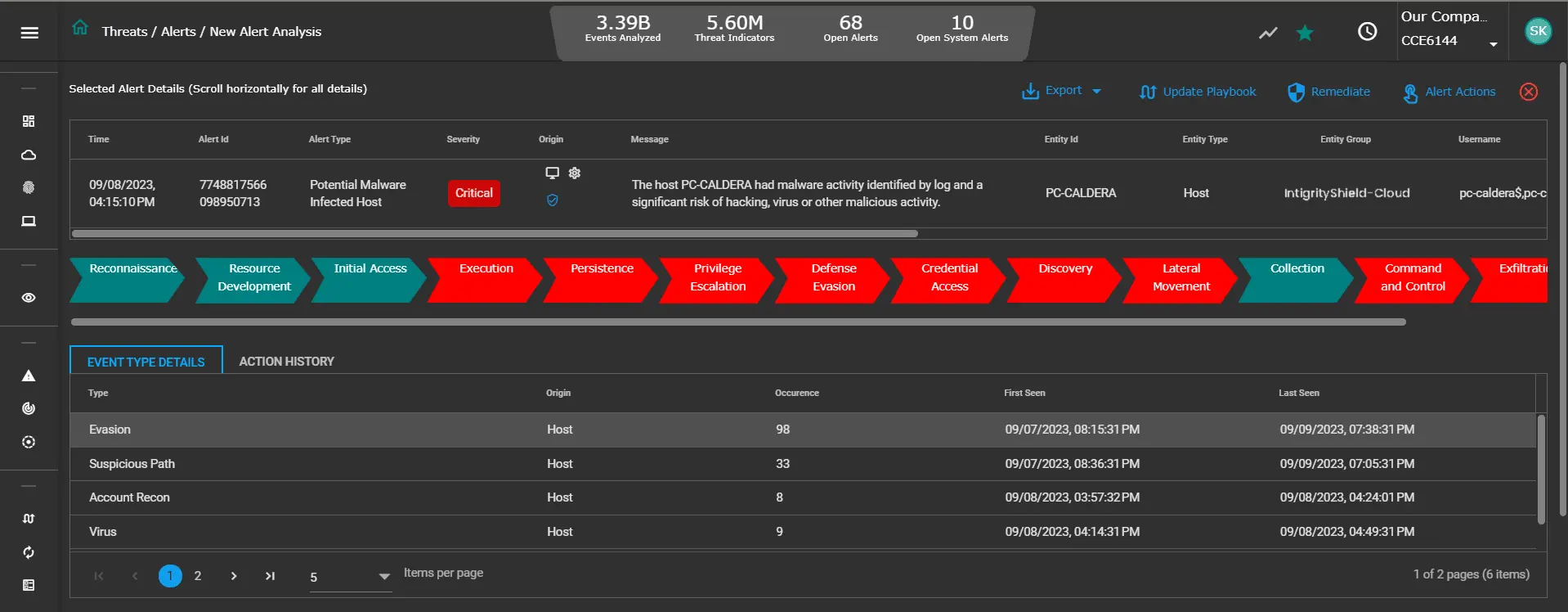Click the monitor origin icon in alert row
Image resolution: width=1568 pixels, height=612 pixels.
553,173
